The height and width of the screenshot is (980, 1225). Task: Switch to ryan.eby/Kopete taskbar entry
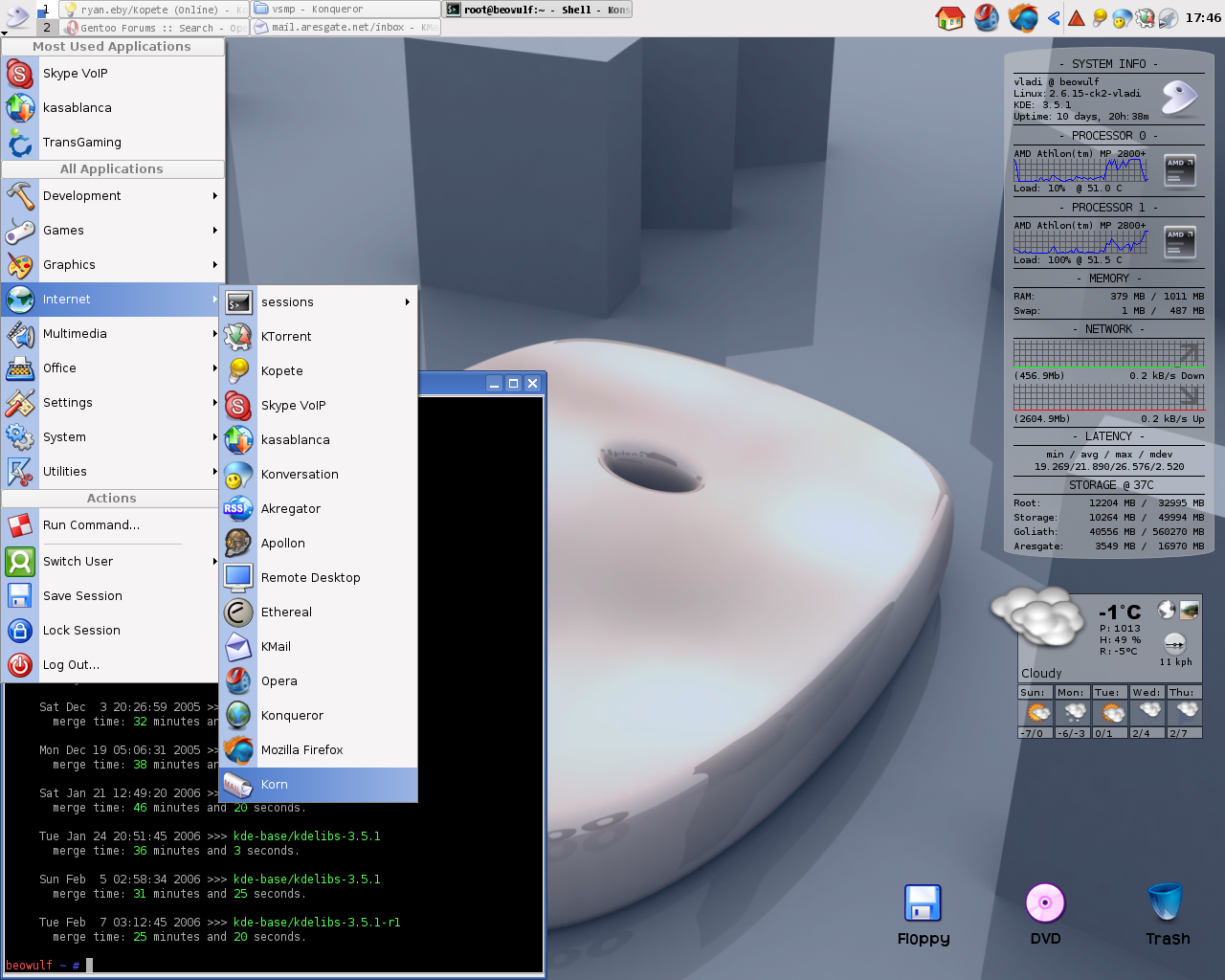coord(153,9)
